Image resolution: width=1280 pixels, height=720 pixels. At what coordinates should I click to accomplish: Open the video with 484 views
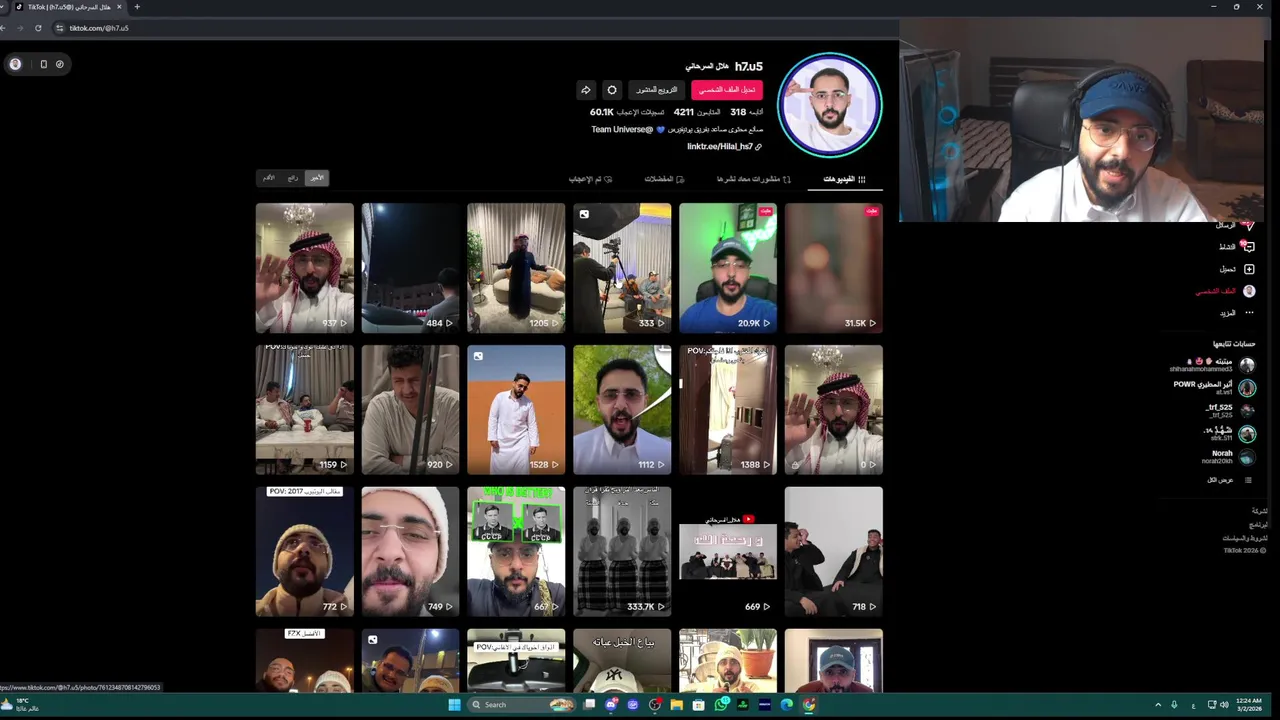tap(410, 268)
